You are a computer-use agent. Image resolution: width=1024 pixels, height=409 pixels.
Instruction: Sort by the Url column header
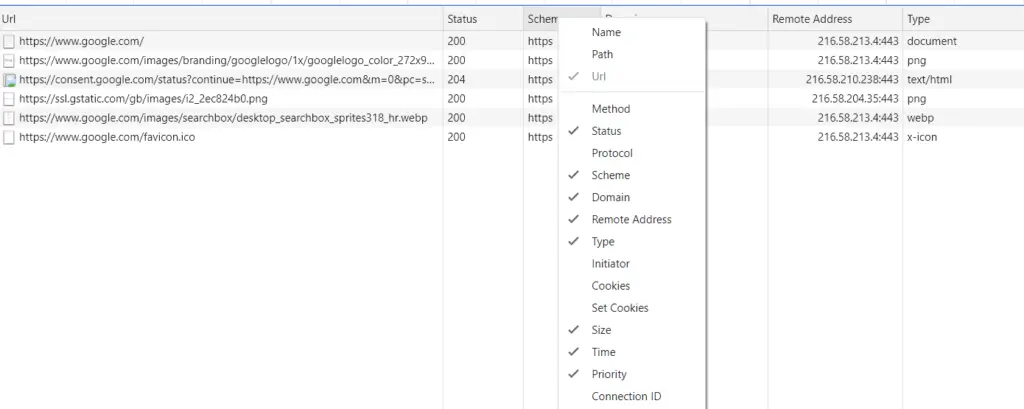(221, 19)
